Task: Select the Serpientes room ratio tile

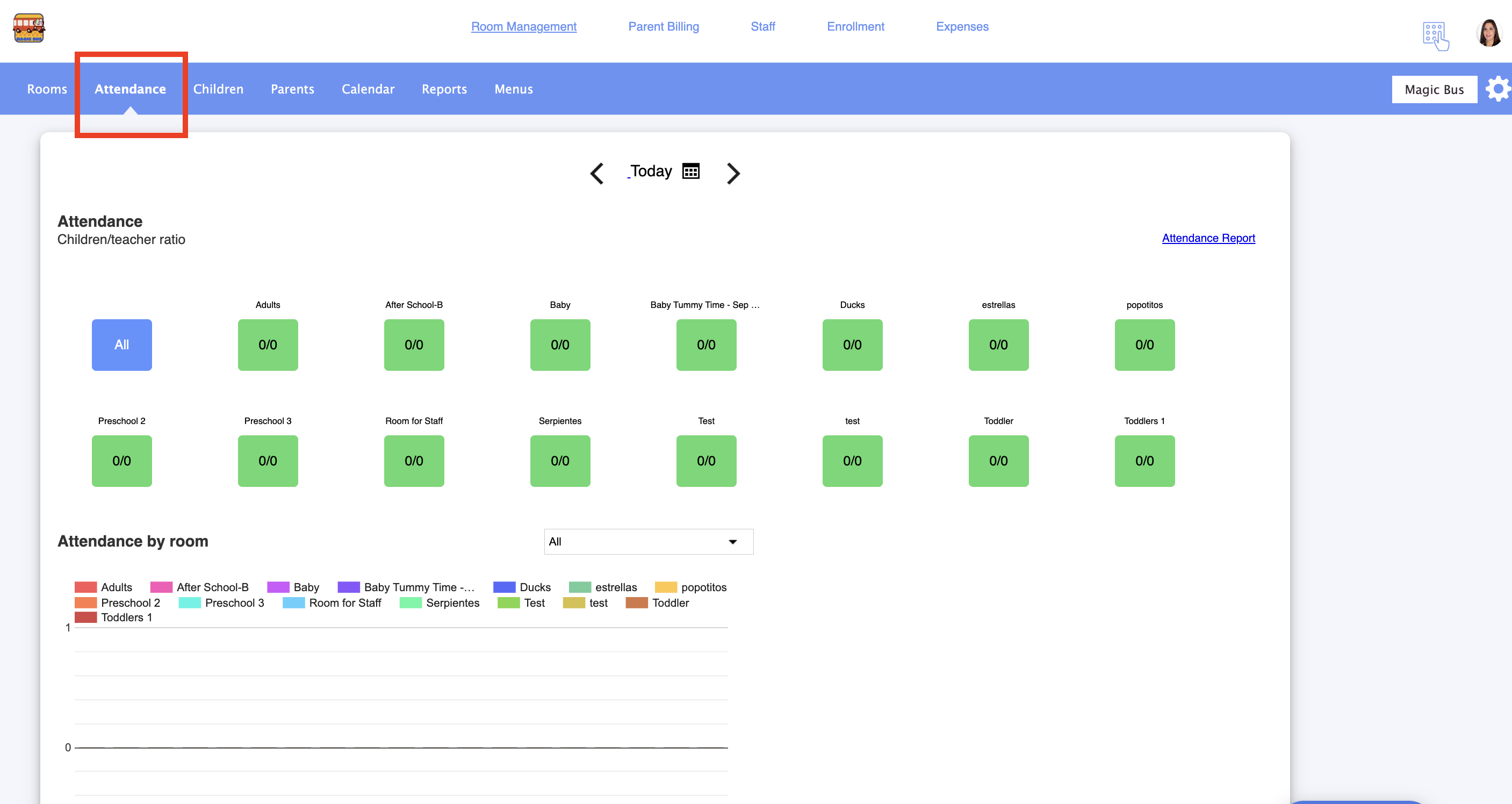Action: pos(559,461)
